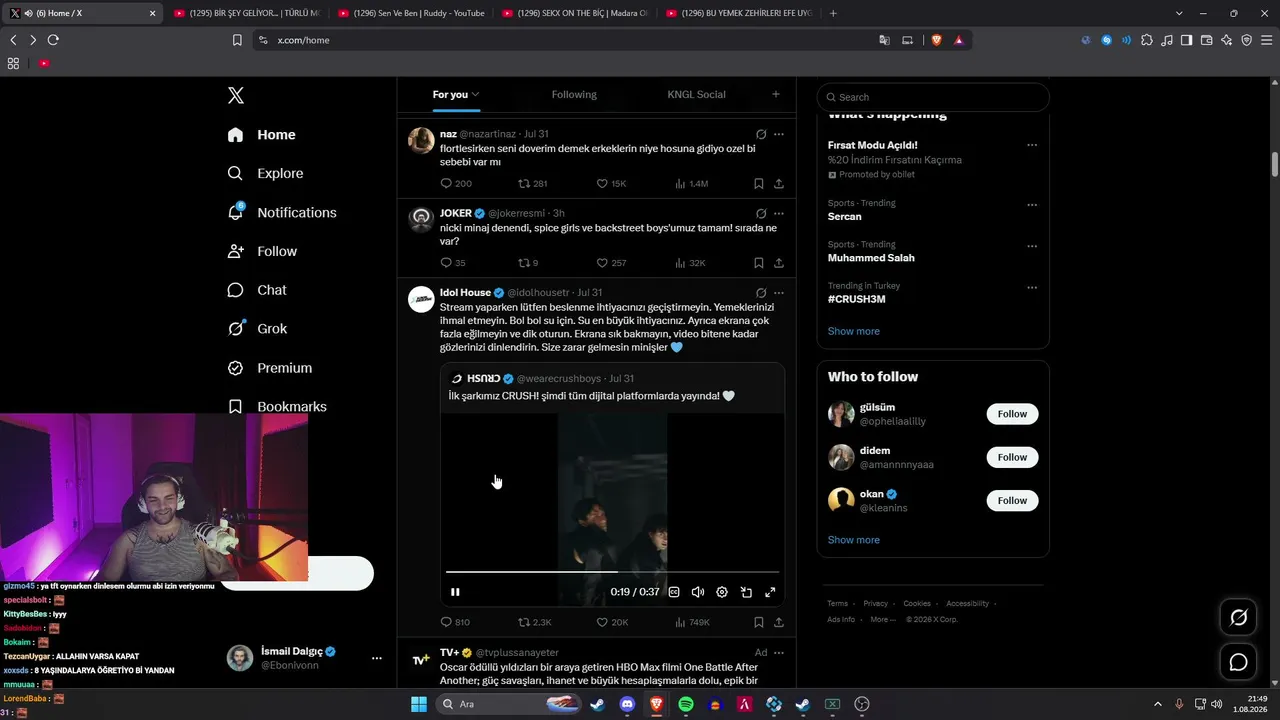The width and height of the screenshot is (1280, 720).
Task: Open OBS Studio from taskbar
Action: click(x=862, y=704)
